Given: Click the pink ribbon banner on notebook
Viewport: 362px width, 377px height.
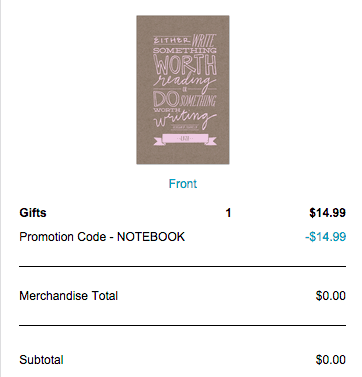Looking at the screenshot, I should (x=185, y=139).
